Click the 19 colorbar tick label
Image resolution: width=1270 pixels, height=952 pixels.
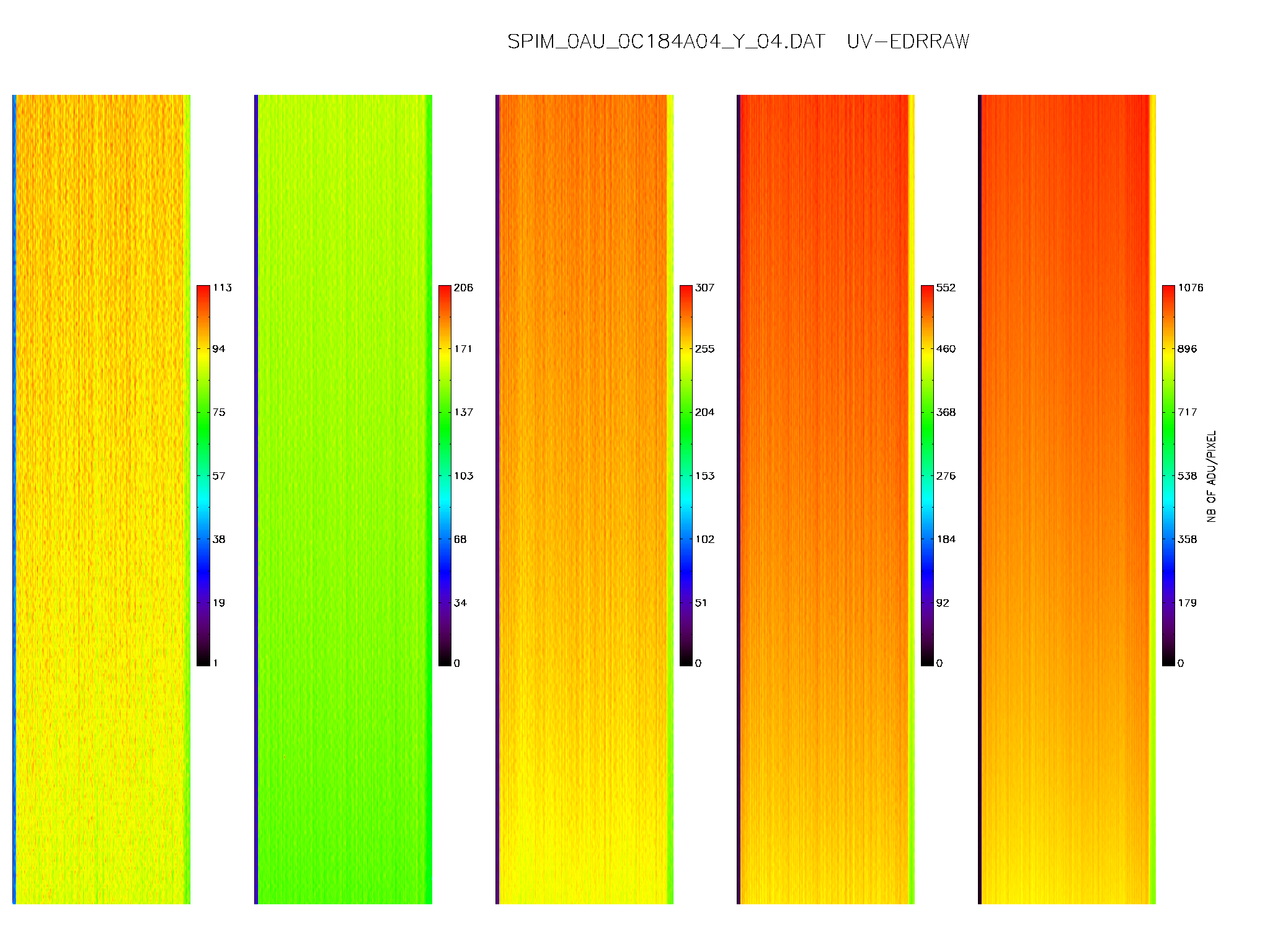coord(219,602)
